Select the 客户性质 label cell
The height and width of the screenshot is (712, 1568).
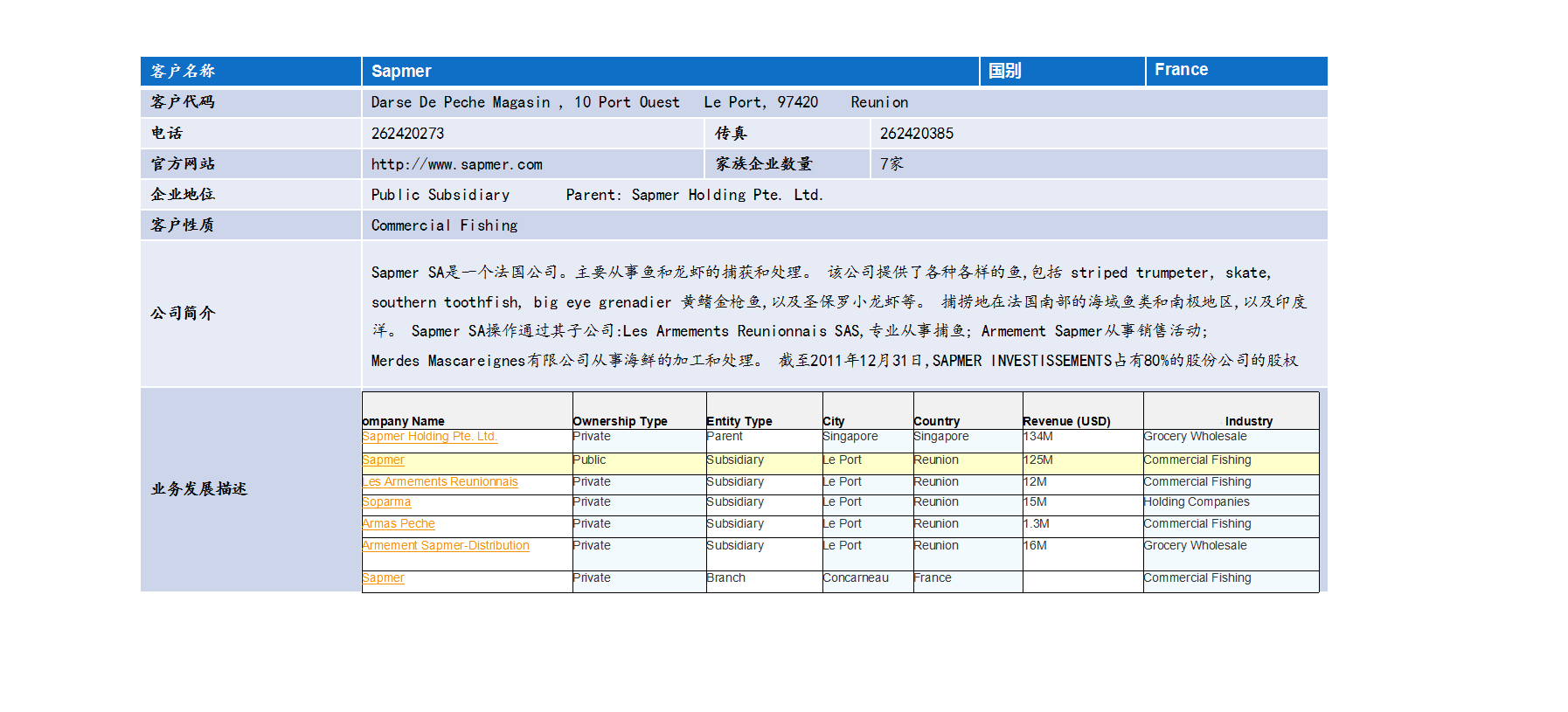click(x=251, y=225)
